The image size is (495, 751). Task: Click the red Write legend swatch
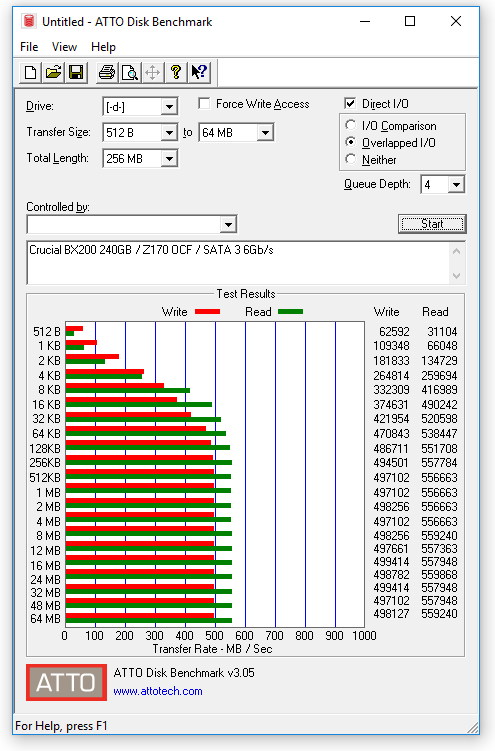coord(207,312)
